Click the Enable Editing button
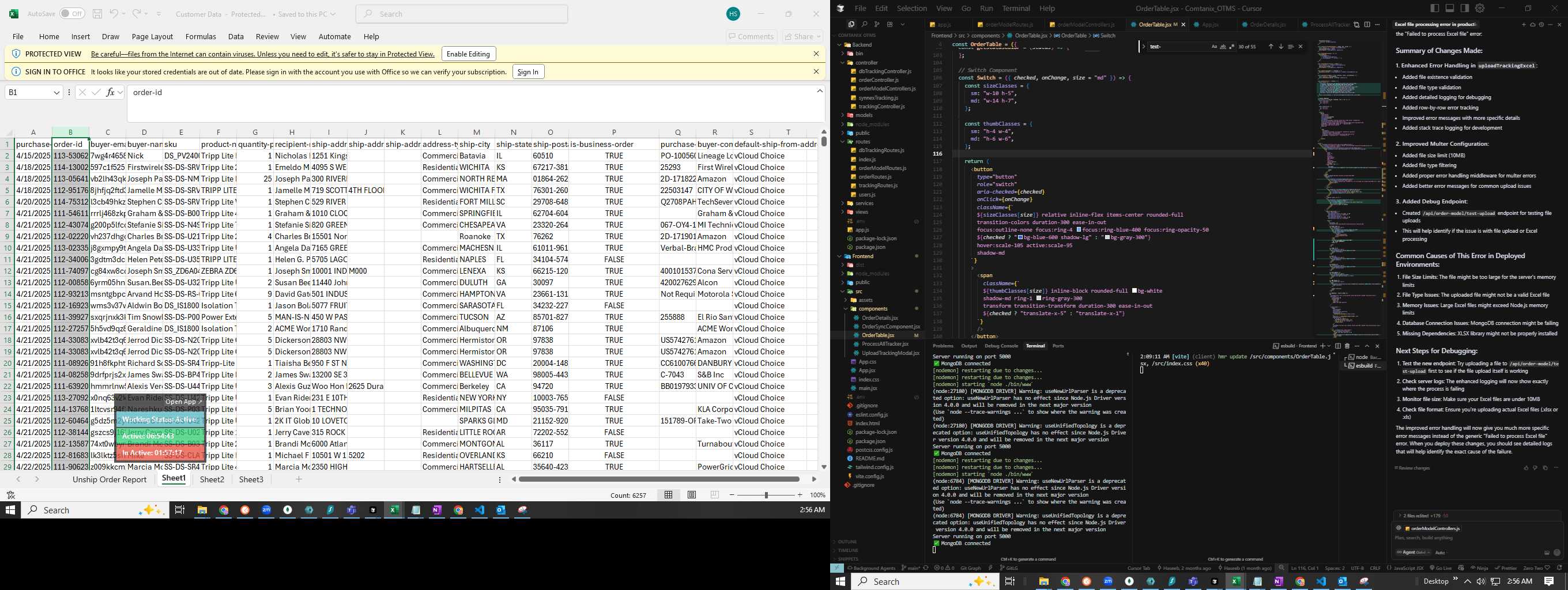This screenshot has width=1568, height=590. [x=468, y=54]
